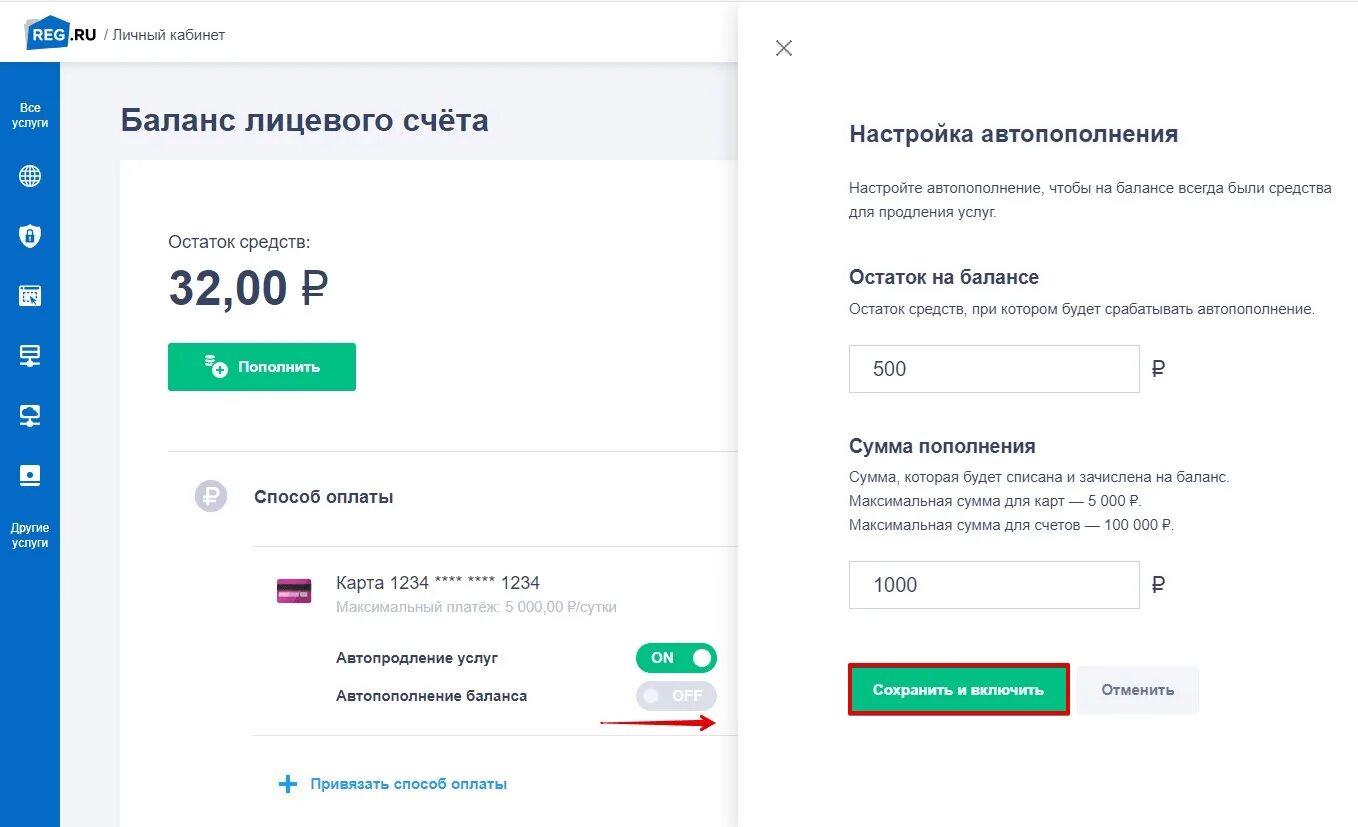
Task: Open the server hosting icon in sidebar
Action: (x=30, y=356)
